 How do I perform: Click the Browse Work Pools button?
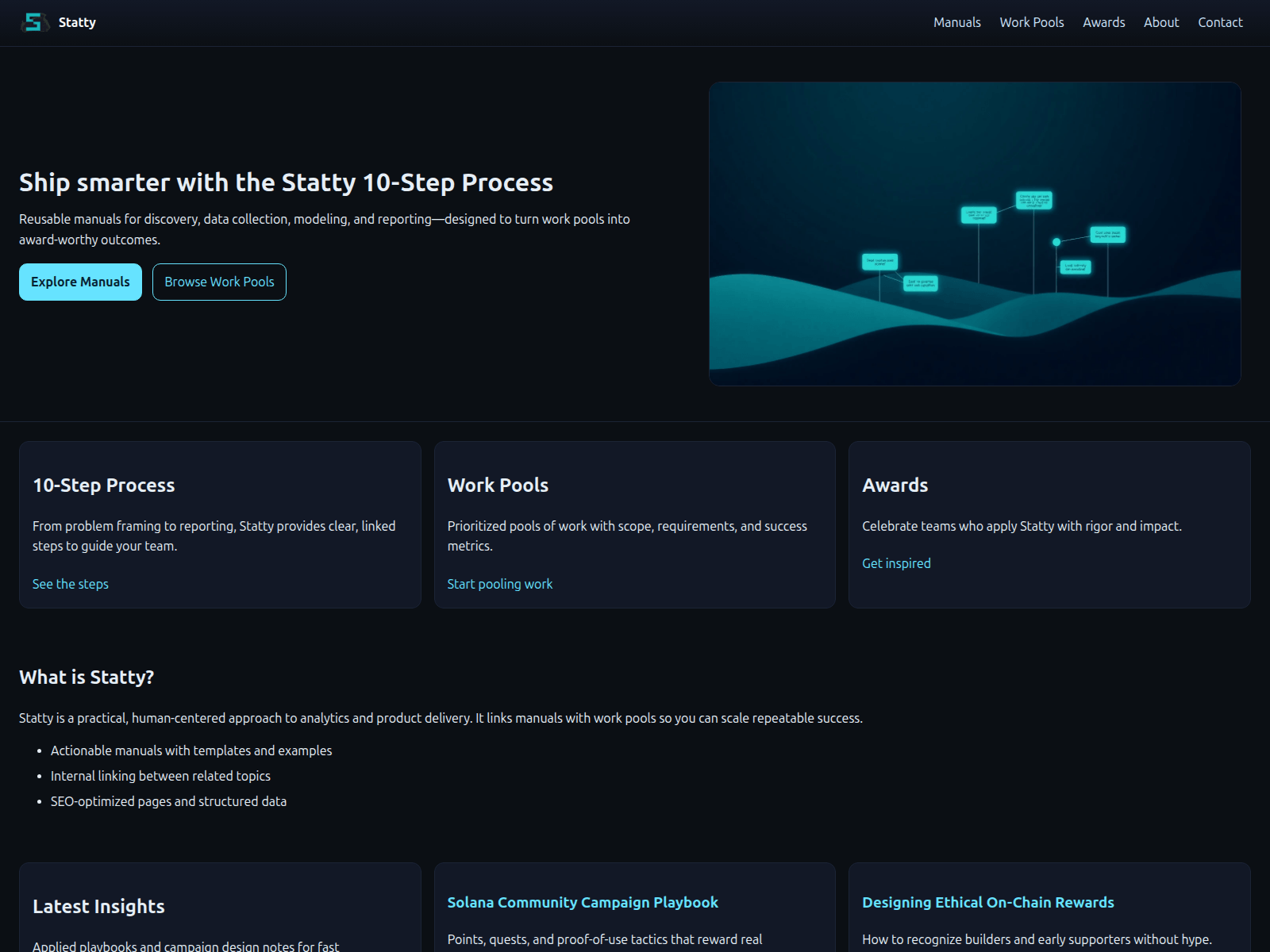coord(219,282)
